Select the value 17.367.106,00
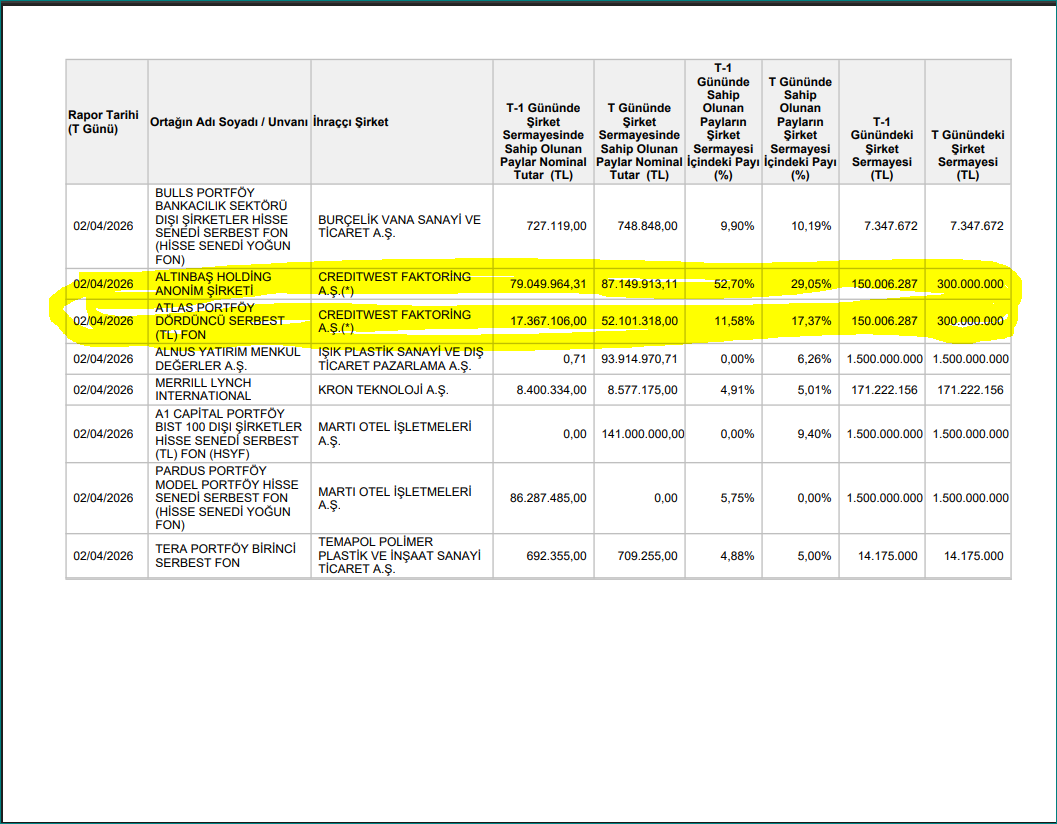The height and width of the screenshot is (824, 1057). 548,321
